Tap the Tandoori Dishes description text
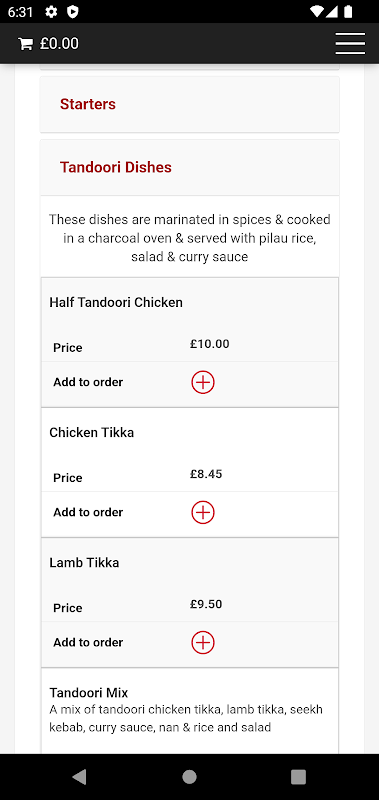The height and width of the screenshot is (800, 379). [190, 238]
